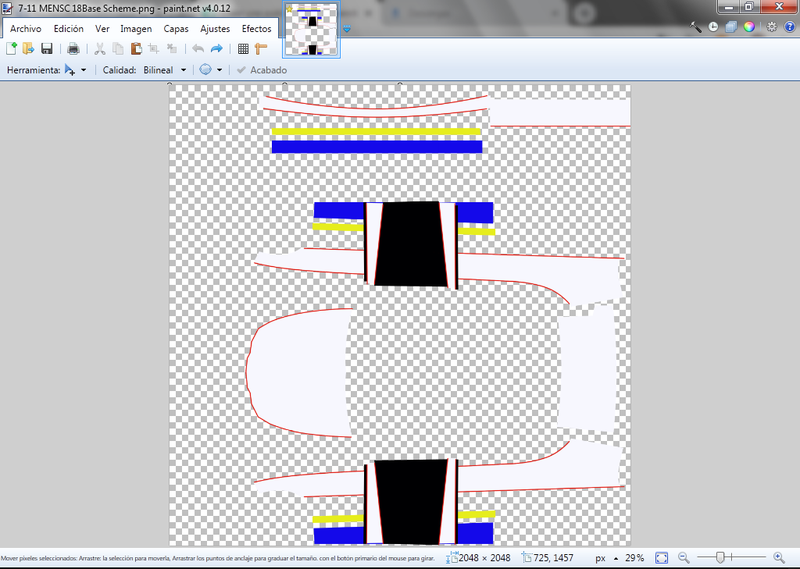
Task: Click the 29% zoom value
Action: [635, 558]
